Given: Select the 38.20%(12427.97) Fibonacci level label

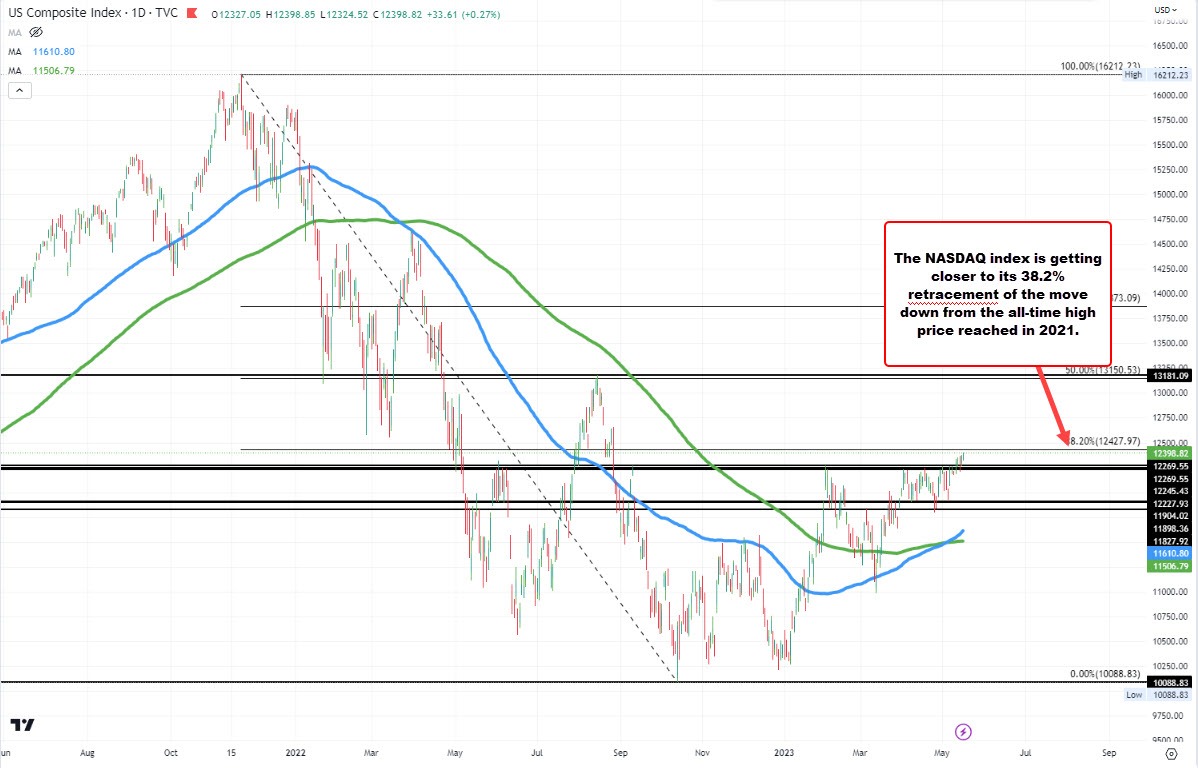Looking at the screenshot, I should tap(1105, 441).
